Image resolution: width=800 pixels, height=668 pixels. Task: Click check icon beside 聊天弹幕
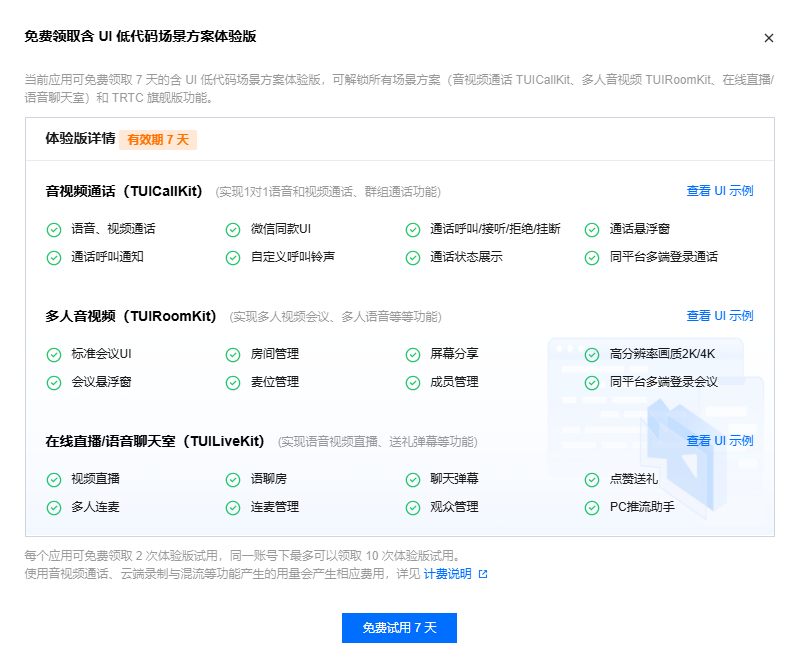pyautogui.click(x=413, y=480)
